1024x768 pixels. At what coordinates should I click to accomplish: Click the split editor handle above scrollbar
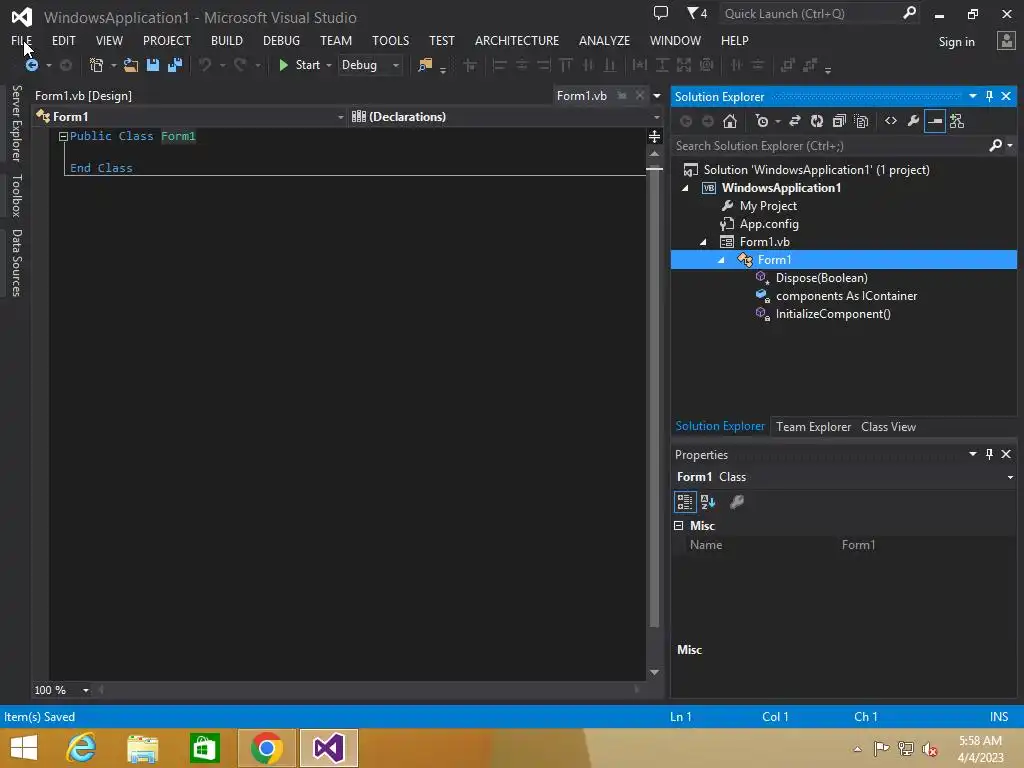pos(654,136)
